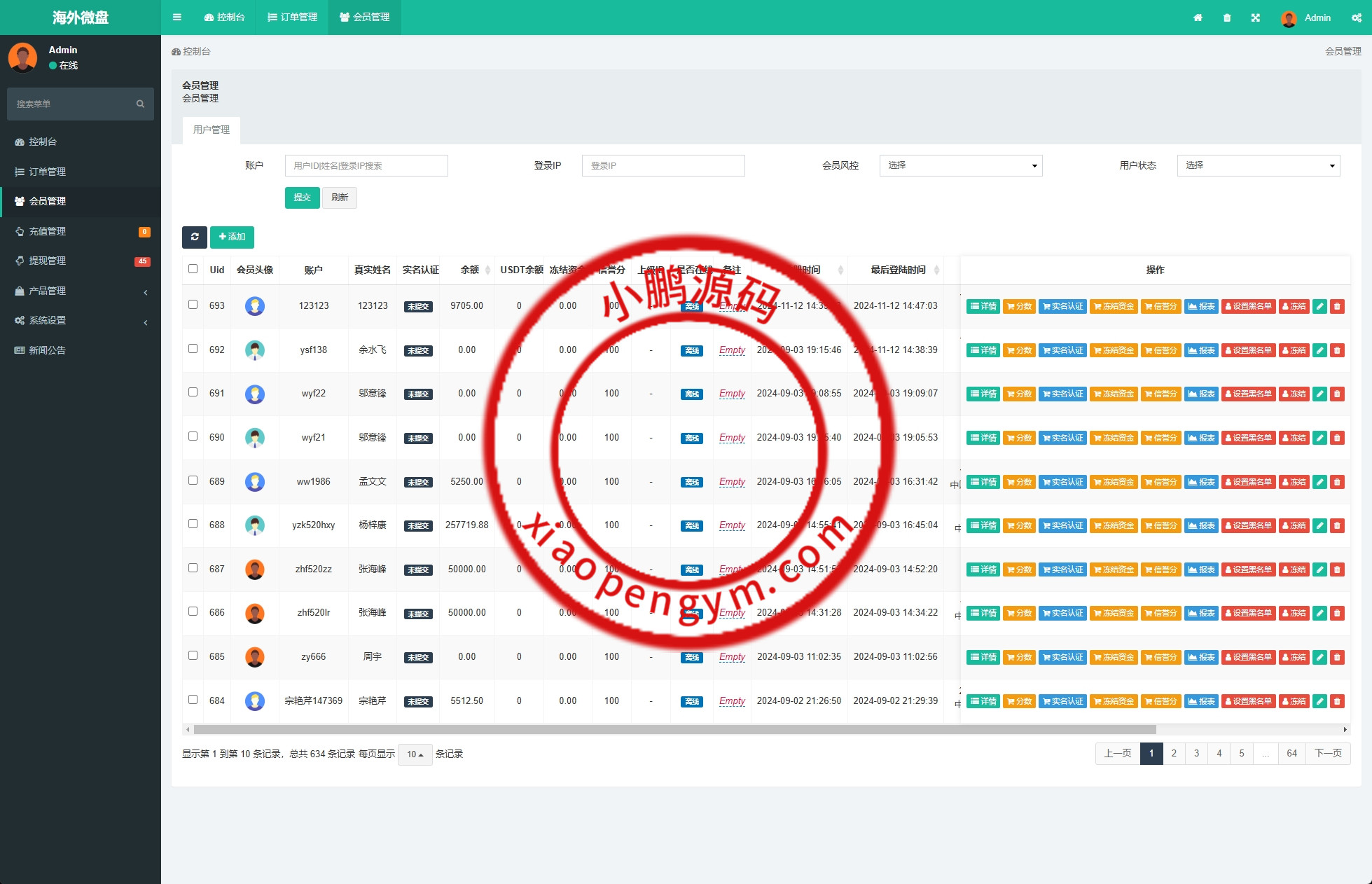Viewport: 1372px width, 884px height.
Task: Open 控制台 in the sidebar
Action: pos(81,141)
